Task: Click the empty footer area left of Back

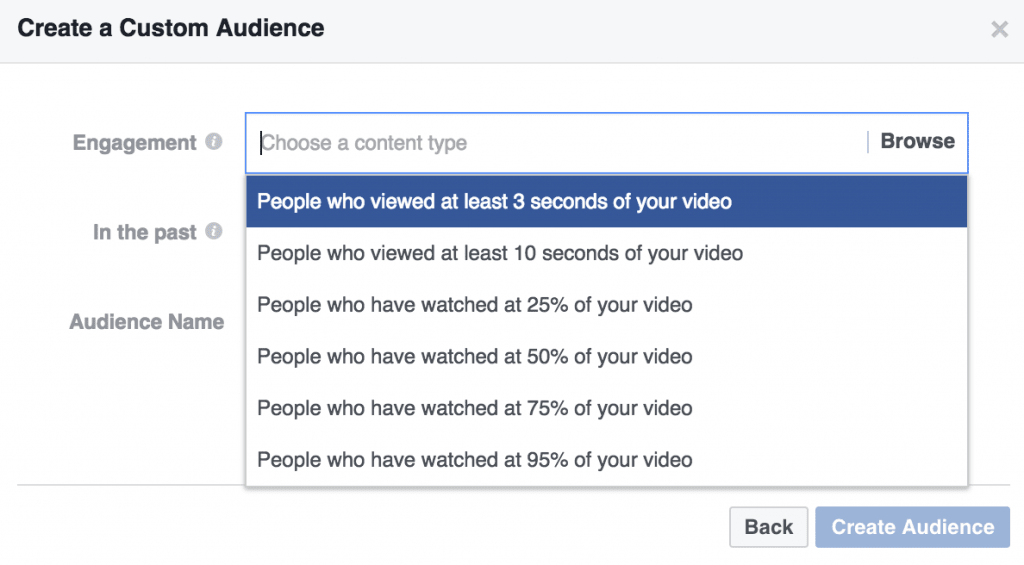Action: [x=370, y=527]
